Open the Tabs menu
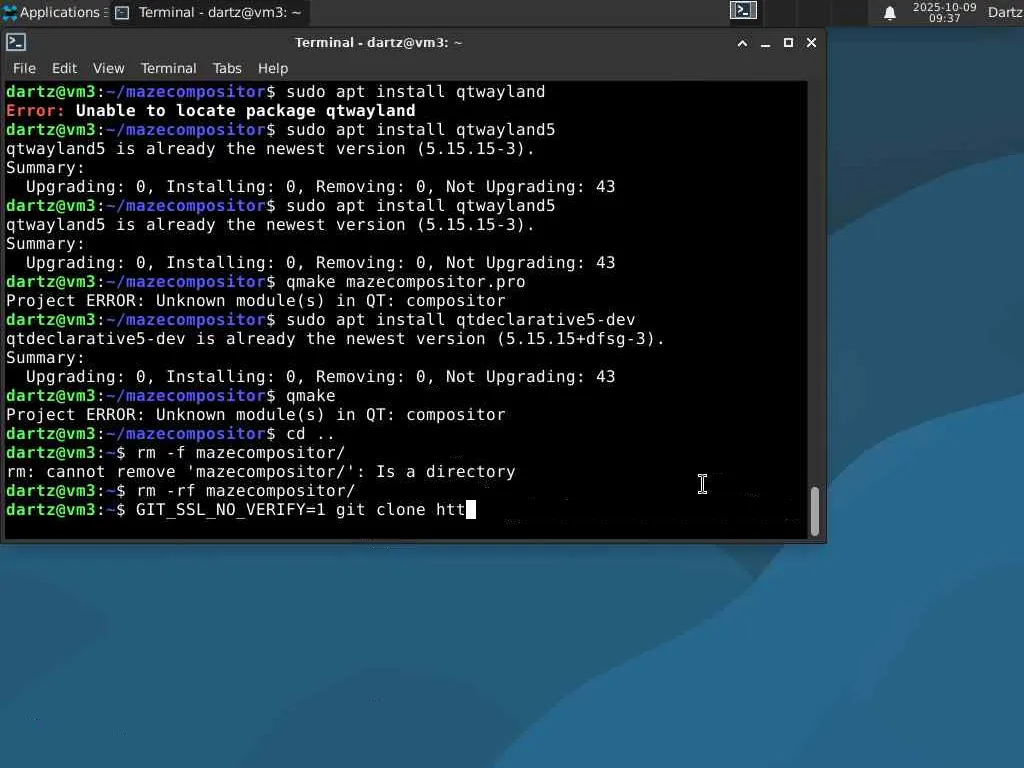 pos(227,68)
